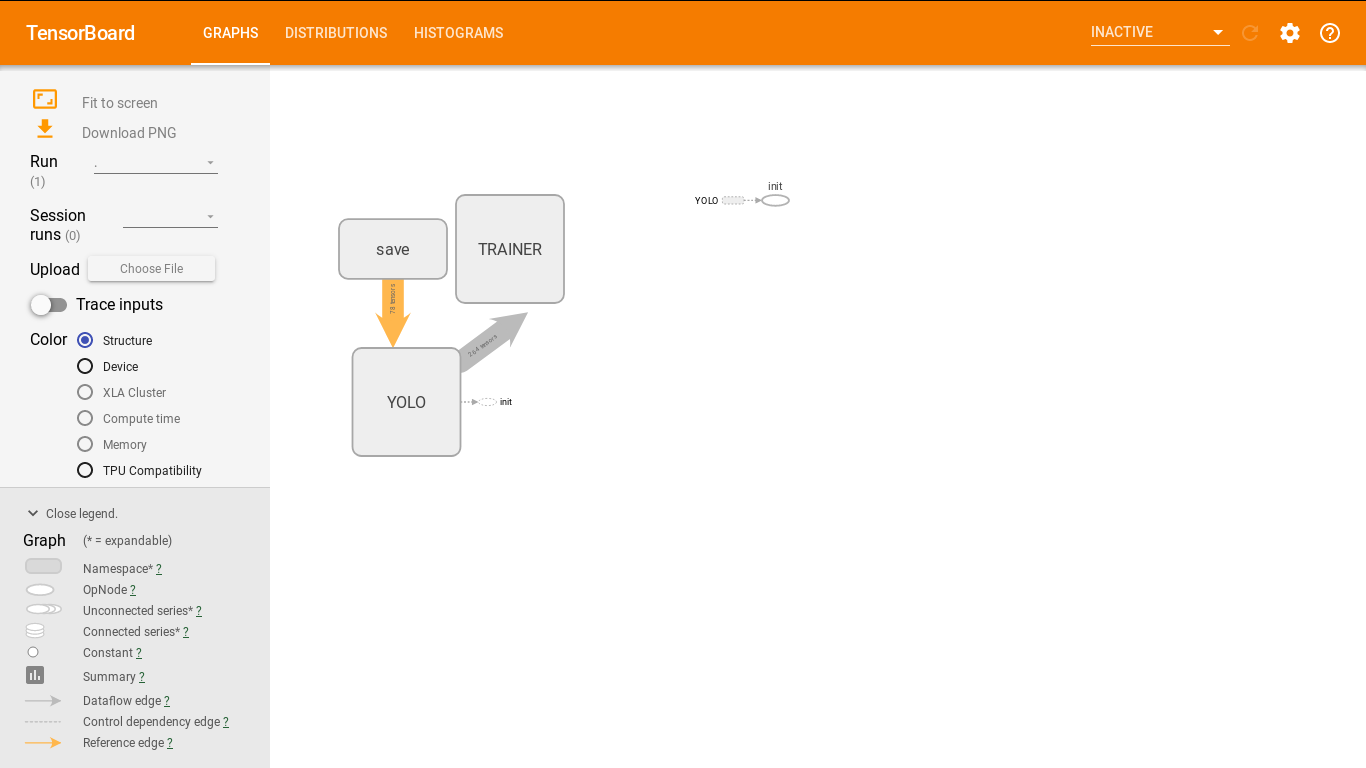Viewport: 1366px width, 768px height.
Task: Open the Control dependency edge help link
Action: point(226,722)
